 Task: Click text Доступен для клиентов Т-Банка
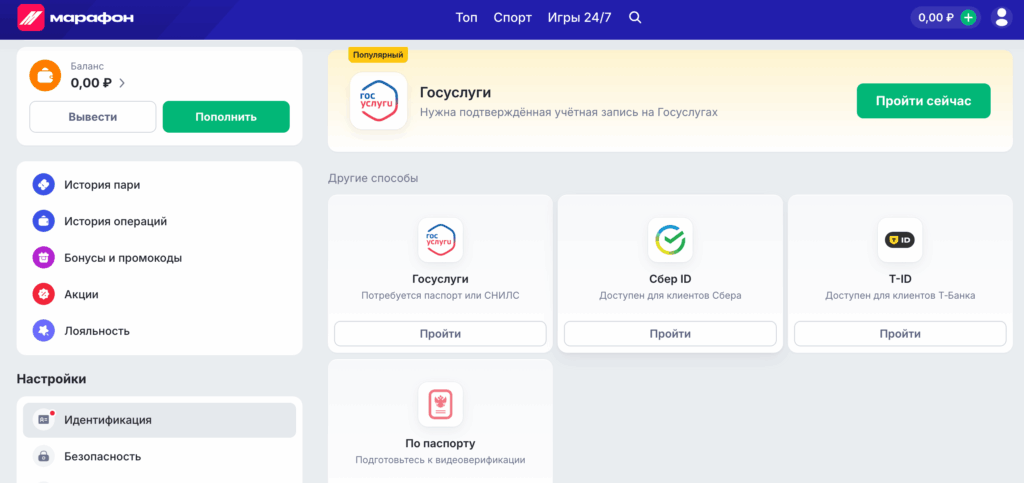(x=900, y=296)
